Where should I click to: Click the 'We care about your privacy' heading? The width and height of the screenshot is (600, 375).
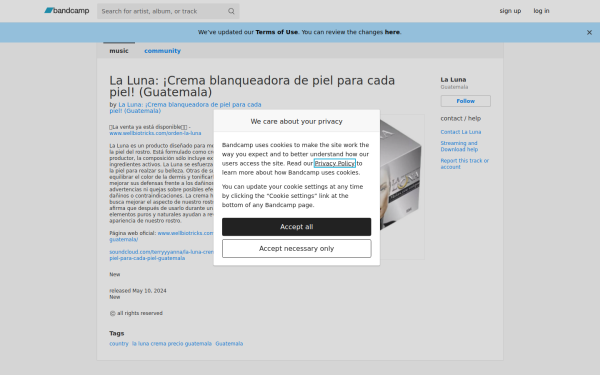pyautogui.click(x=297, y=121)
